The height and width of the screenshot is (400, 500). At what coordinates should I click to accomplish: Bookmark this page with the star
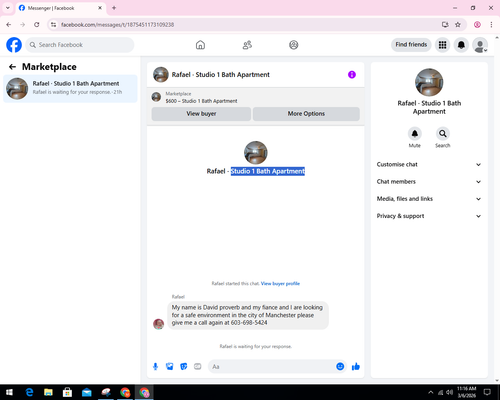tap(458, 25)
